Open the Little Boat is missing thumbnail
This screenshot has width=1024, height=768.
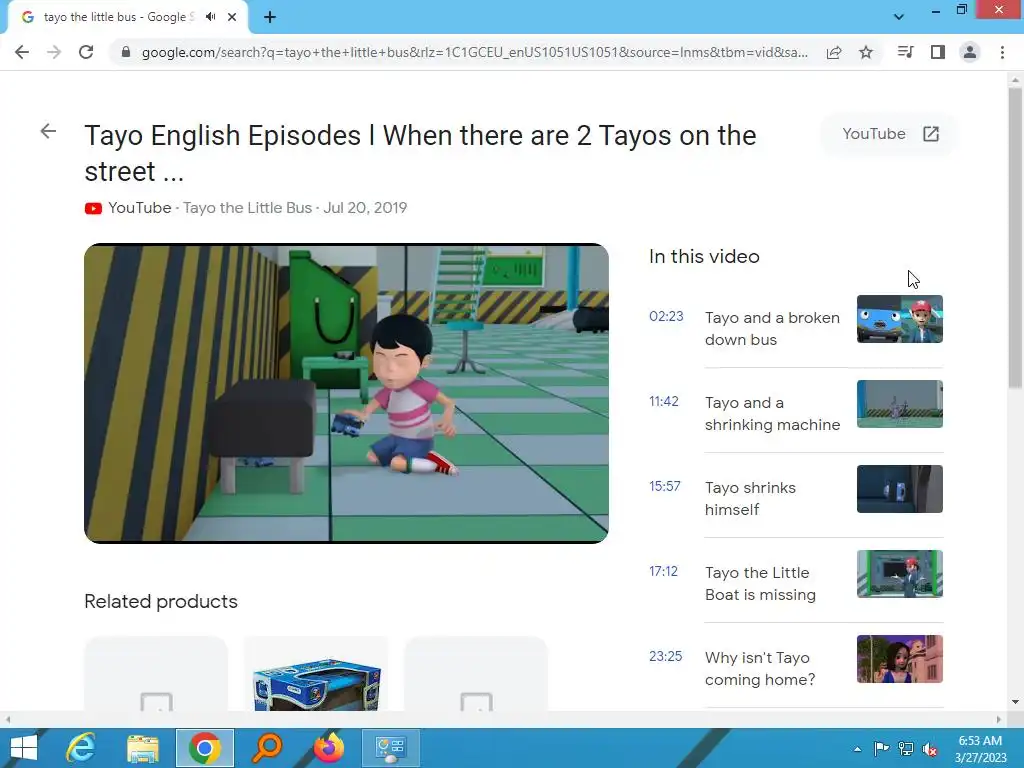coord(899,573)
